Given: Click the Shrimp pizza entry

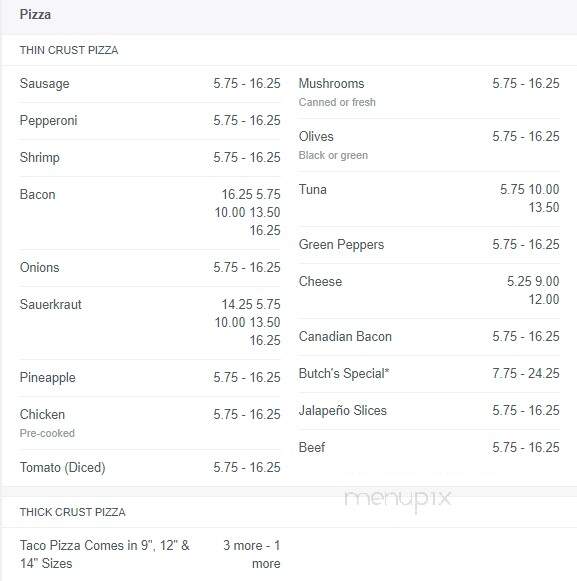Looking at the screenshot, I should [150, 158].
